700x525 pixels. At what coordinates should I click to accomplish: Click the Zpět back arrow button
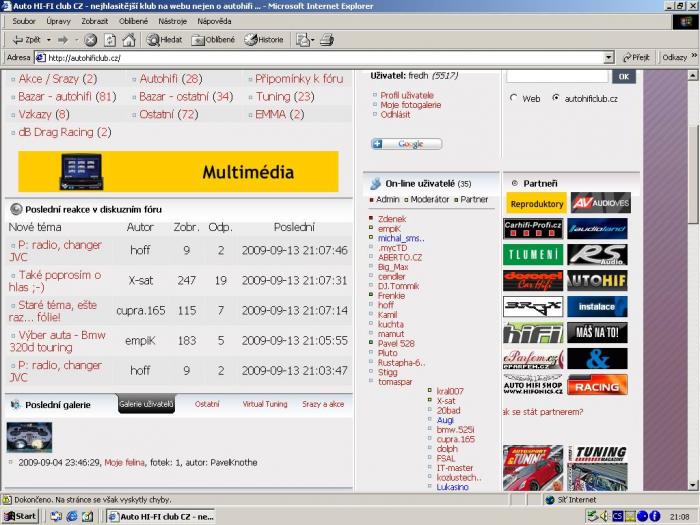pos(25,40)
